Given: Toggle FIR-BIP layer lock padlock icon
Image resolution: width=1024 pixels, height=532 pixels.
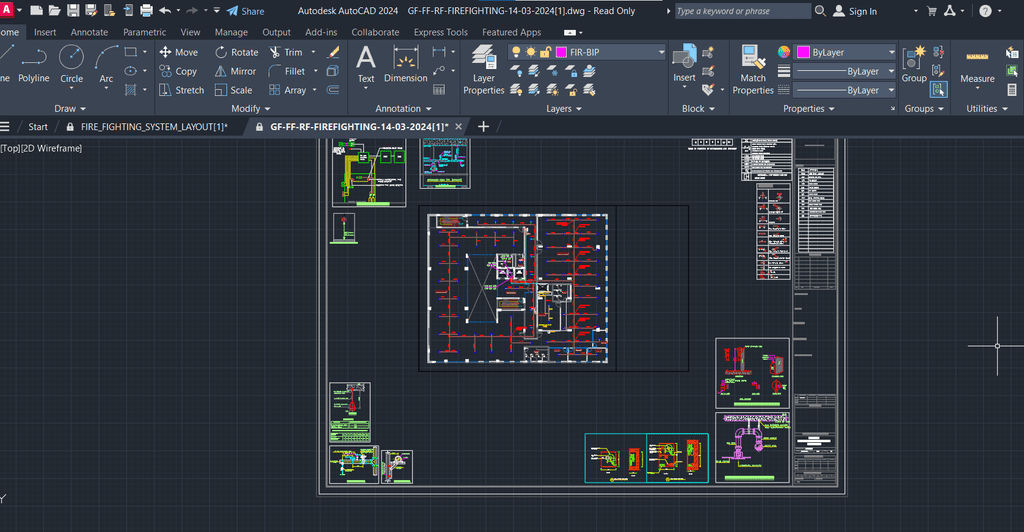Looking at the screenshot, I should (x=545, y=52).
